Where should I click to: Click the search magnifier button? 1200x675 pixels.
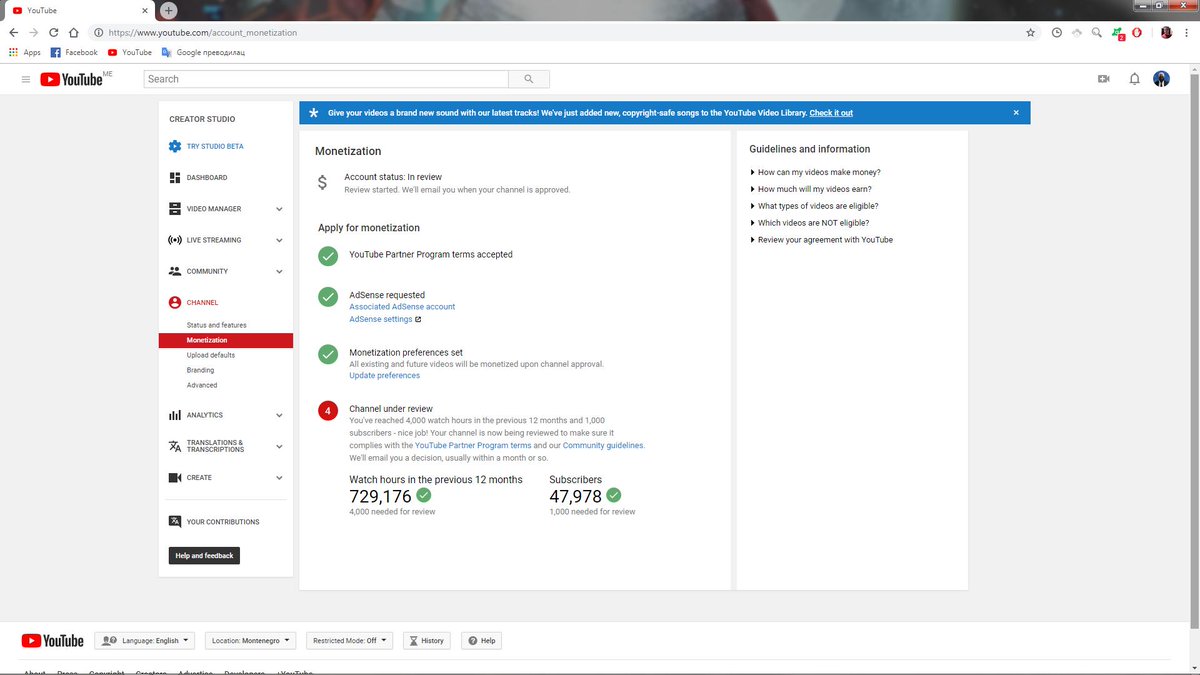click(x=529, y=79)
